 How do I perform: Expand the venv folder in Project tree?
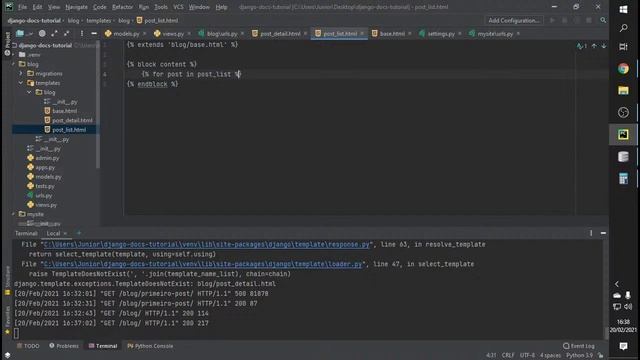tap(13, 55)
